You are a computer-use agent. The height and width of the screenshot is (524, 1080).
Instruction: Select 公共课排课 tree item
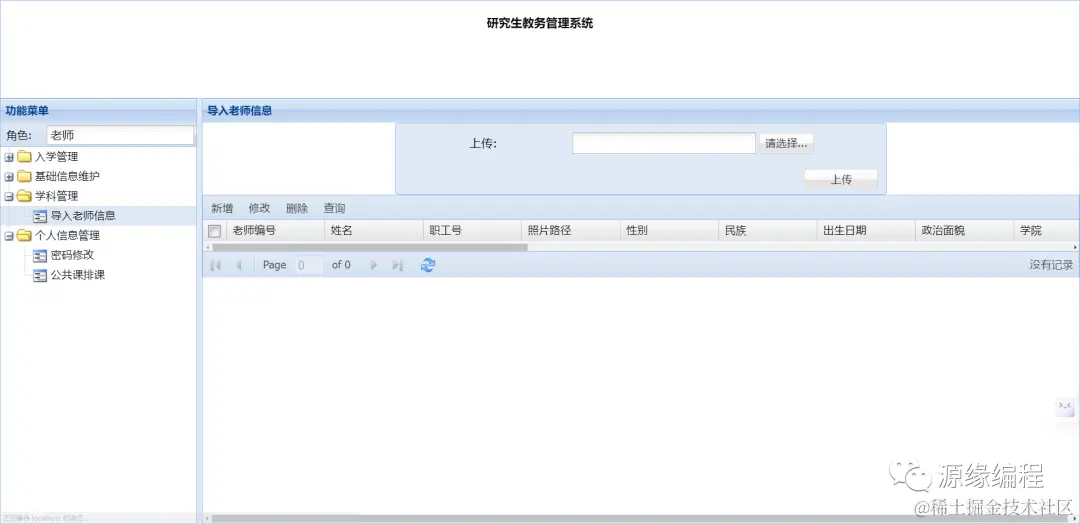click(78, 275)
